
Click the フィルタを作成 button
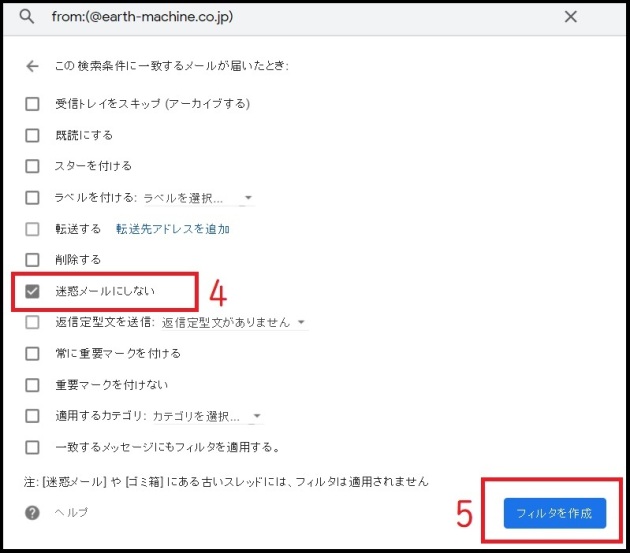[x=554, y=513]
